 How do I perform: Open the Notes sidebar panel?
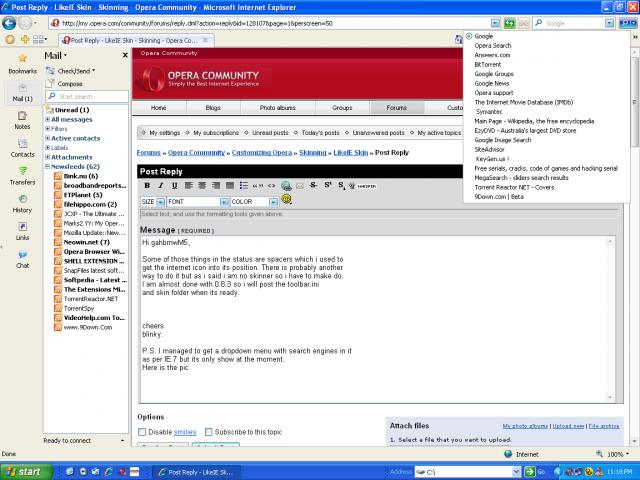pyautogui.click(x=22, y=120)
